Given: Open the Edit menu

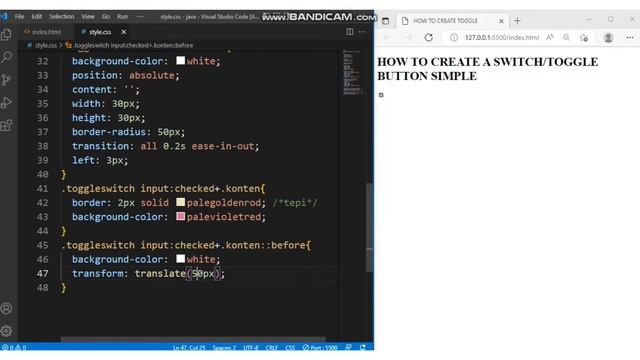Looking at the screenshot, I should (x=37, y=17).
